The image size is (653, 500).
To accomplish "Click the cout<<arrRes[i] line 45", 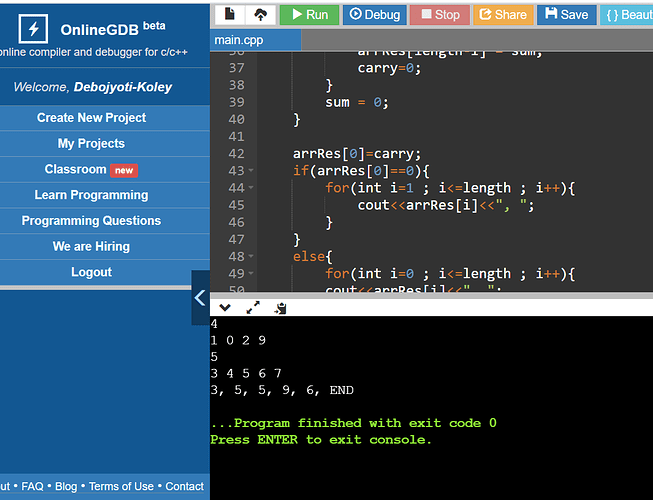I will point(446,205).
